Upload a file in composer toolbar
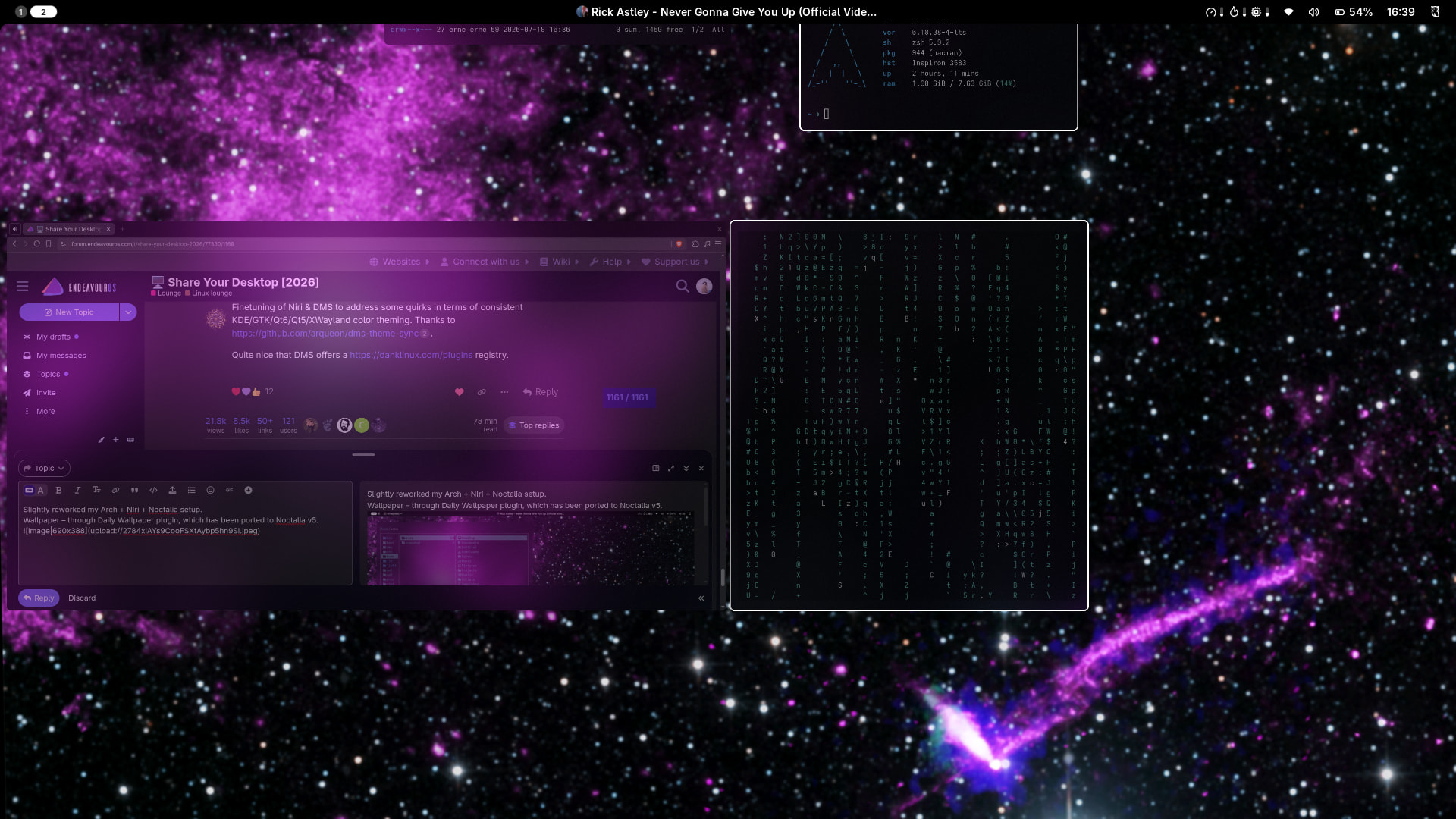Image resolution: width=1456 pixels, height=819 pixels. [172, 491]
